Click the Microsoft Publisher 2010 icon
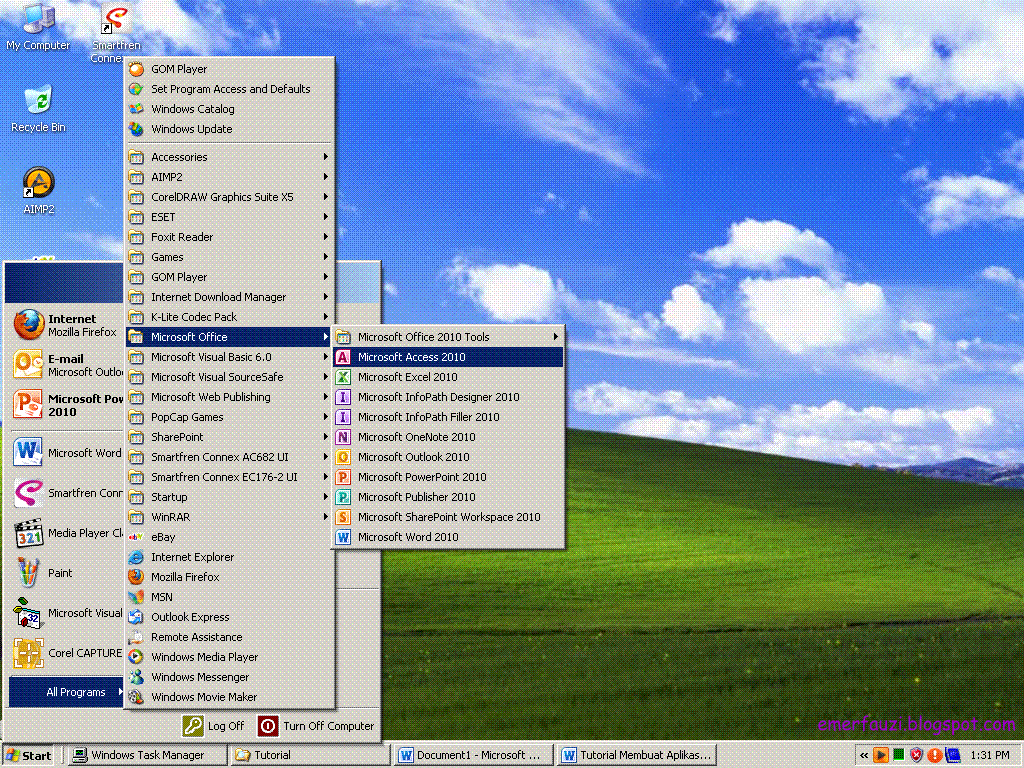Image resolution: width=1024 pixels, height=768 pixels. click(343, 497)
